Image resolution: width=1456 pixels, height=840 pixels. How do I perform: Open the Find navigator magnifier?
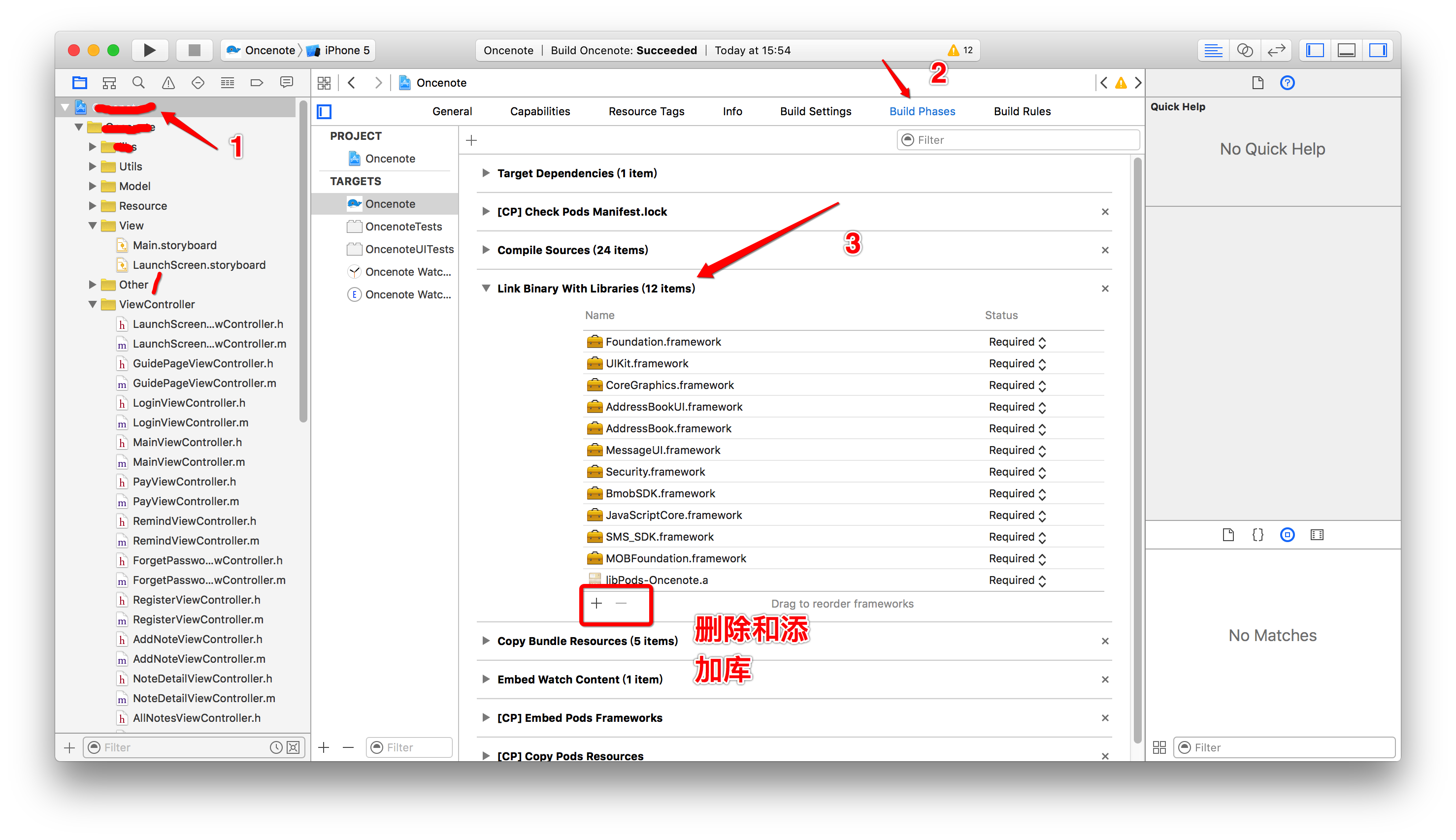pyautogui.click(x=138, y=83)
